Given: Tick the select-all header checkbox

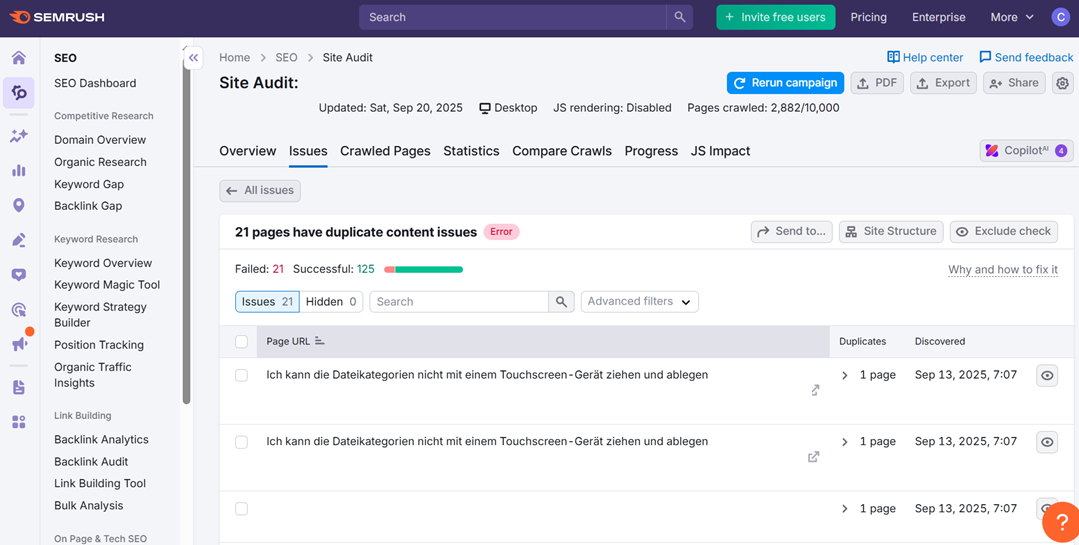Looking at the screenshot, I should 242,341.
